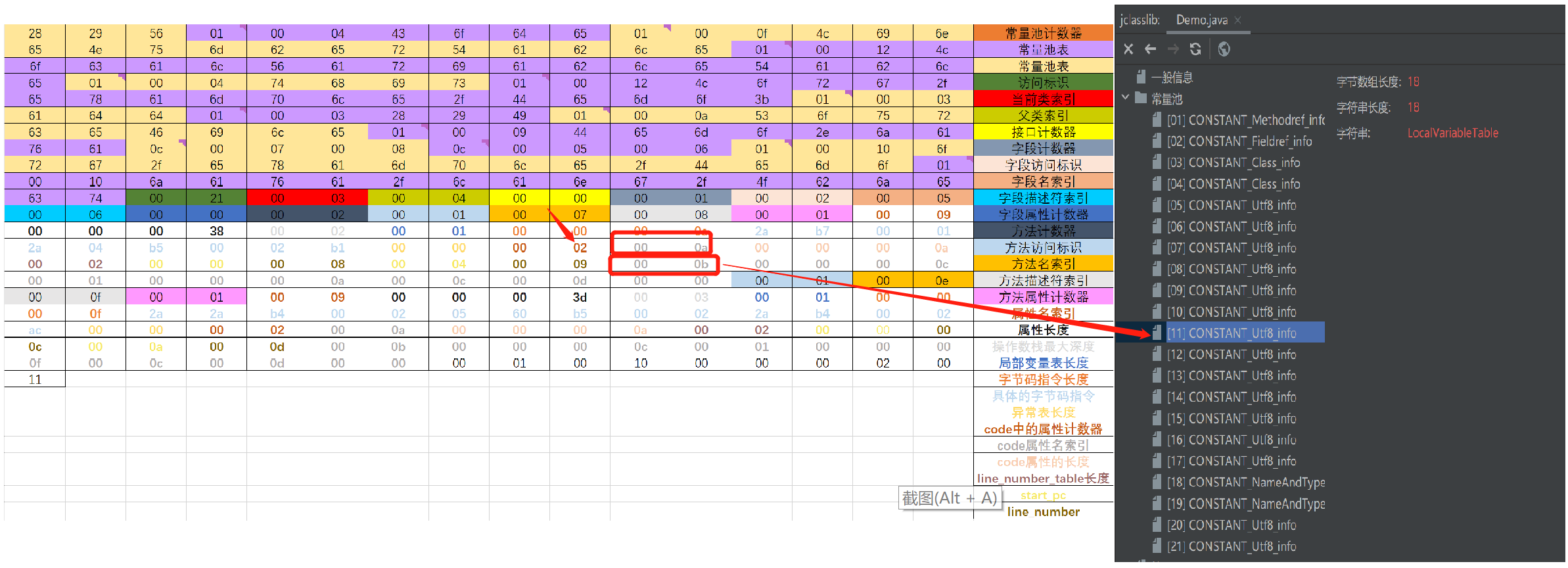Image resolution: width=1568 pixels, height=568 pixels.
Task: Click the 截图(Alt + A) screenshot tooltip button
Action: click(950, 498)
